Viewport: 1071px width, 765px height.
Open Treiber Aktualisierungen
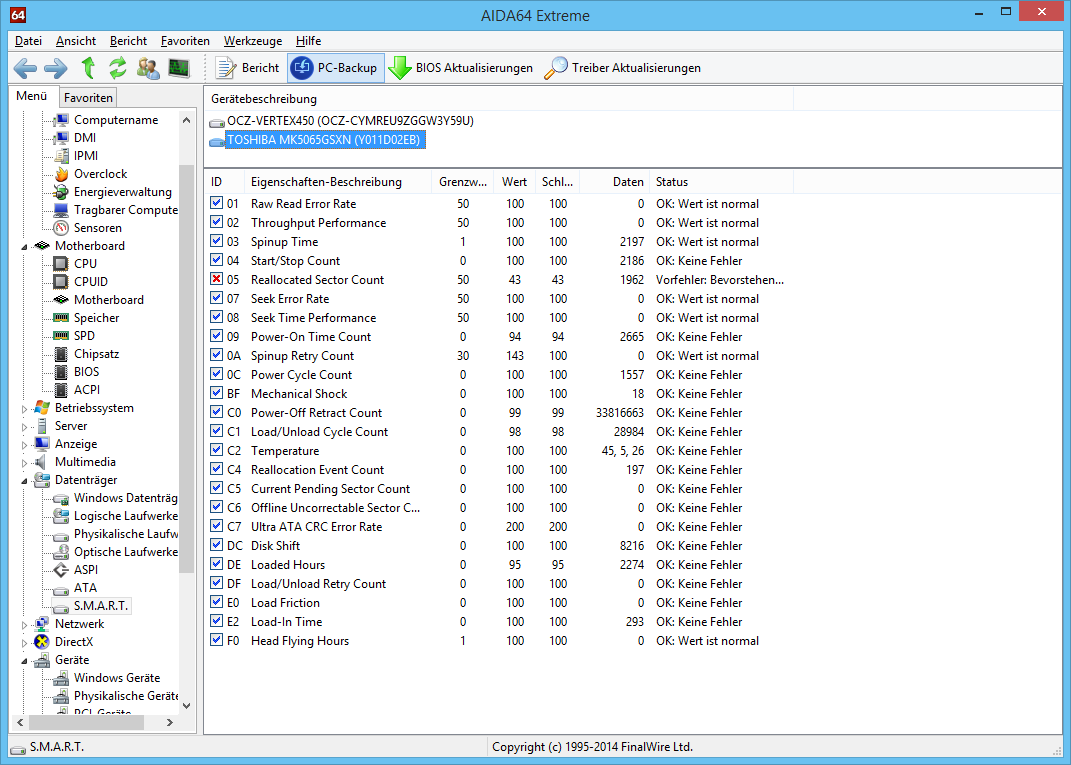(623, 68)
